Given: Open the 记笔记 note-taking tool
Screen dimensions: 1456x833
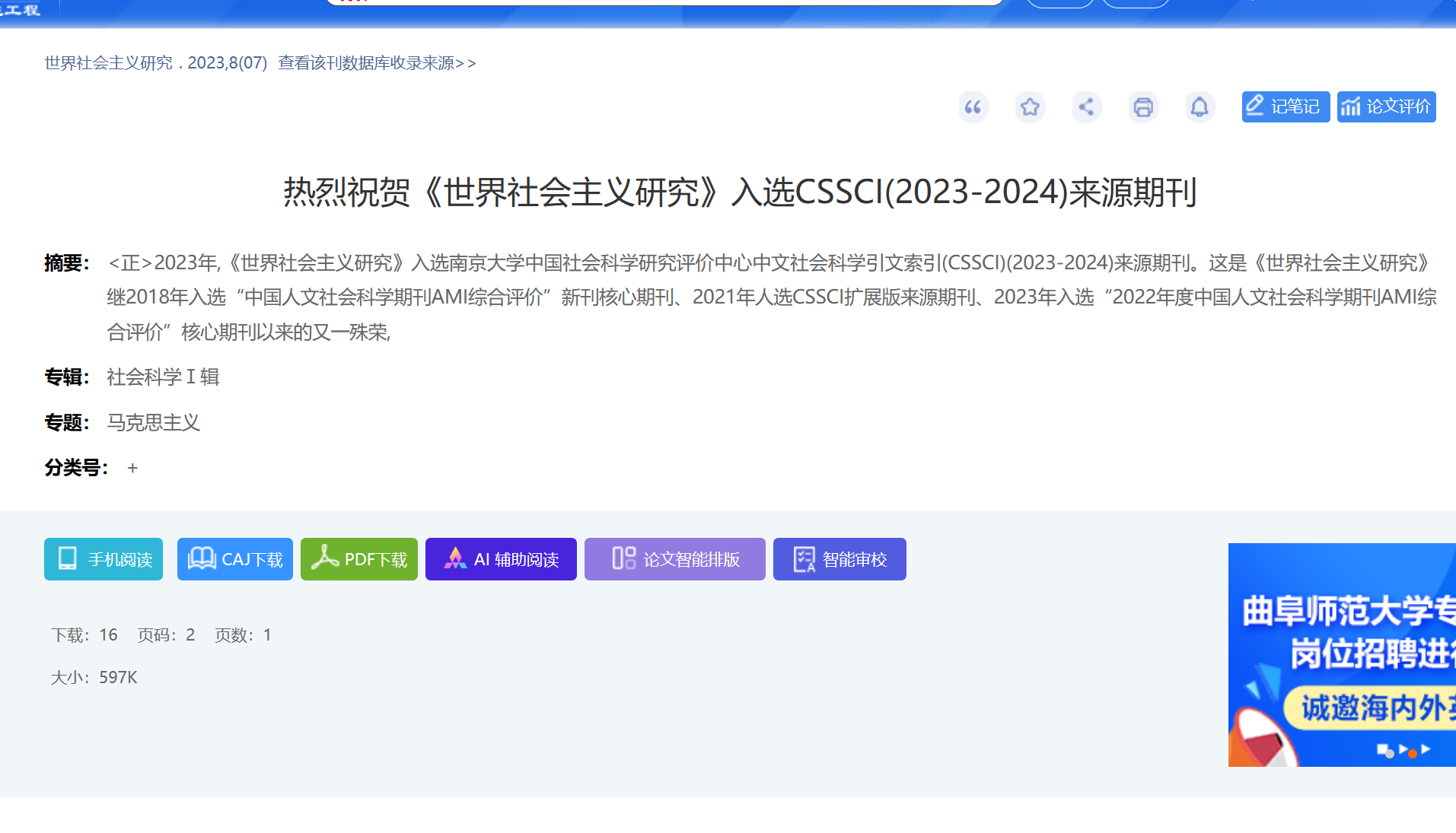Looking at the screenshot, I should [x=1285, y=107].
